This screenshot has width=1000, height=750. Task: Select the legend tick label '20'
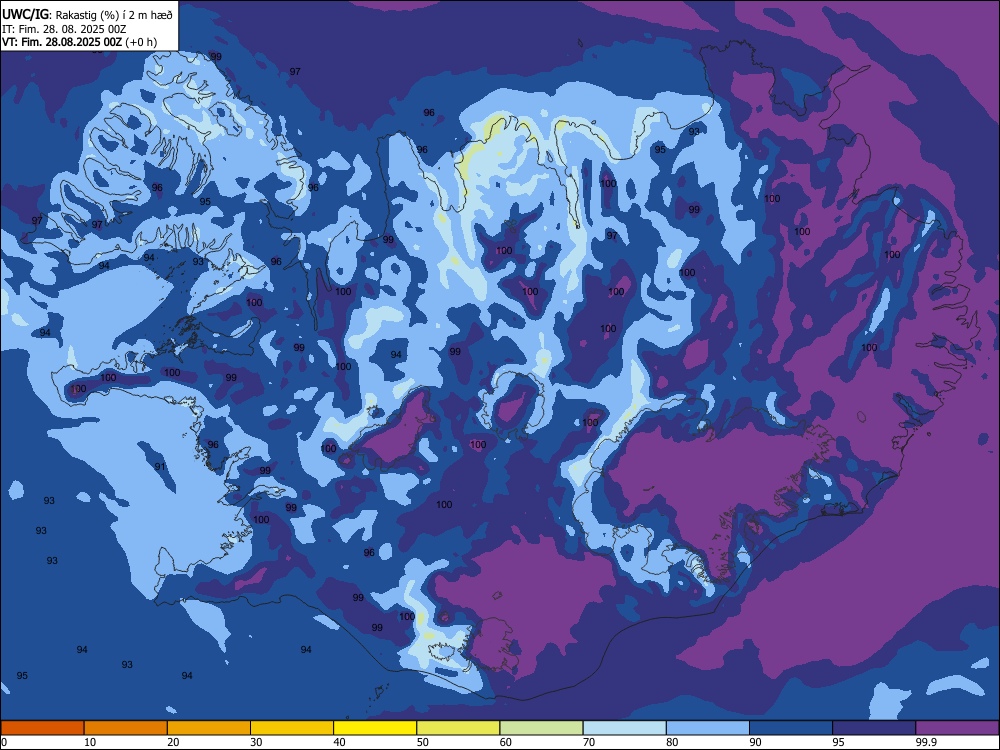(173, 742)
